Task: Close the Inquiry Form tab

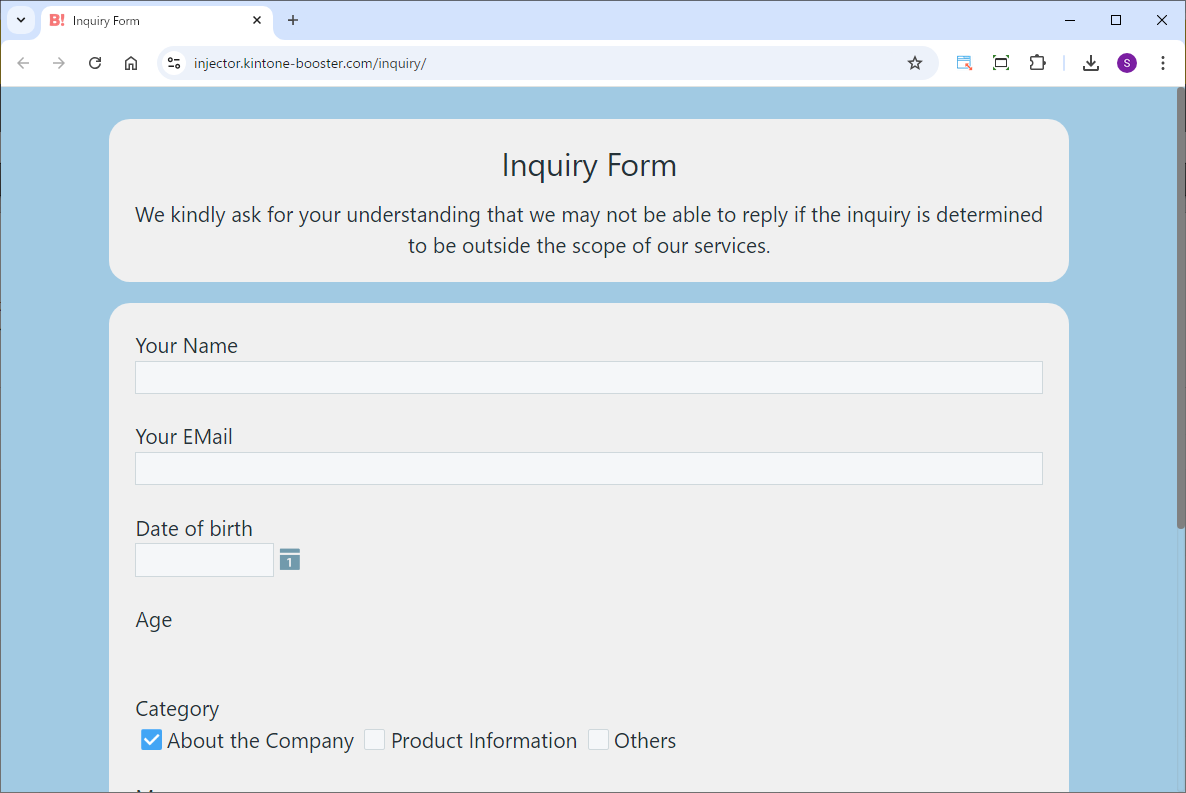Action: [257, 20]
